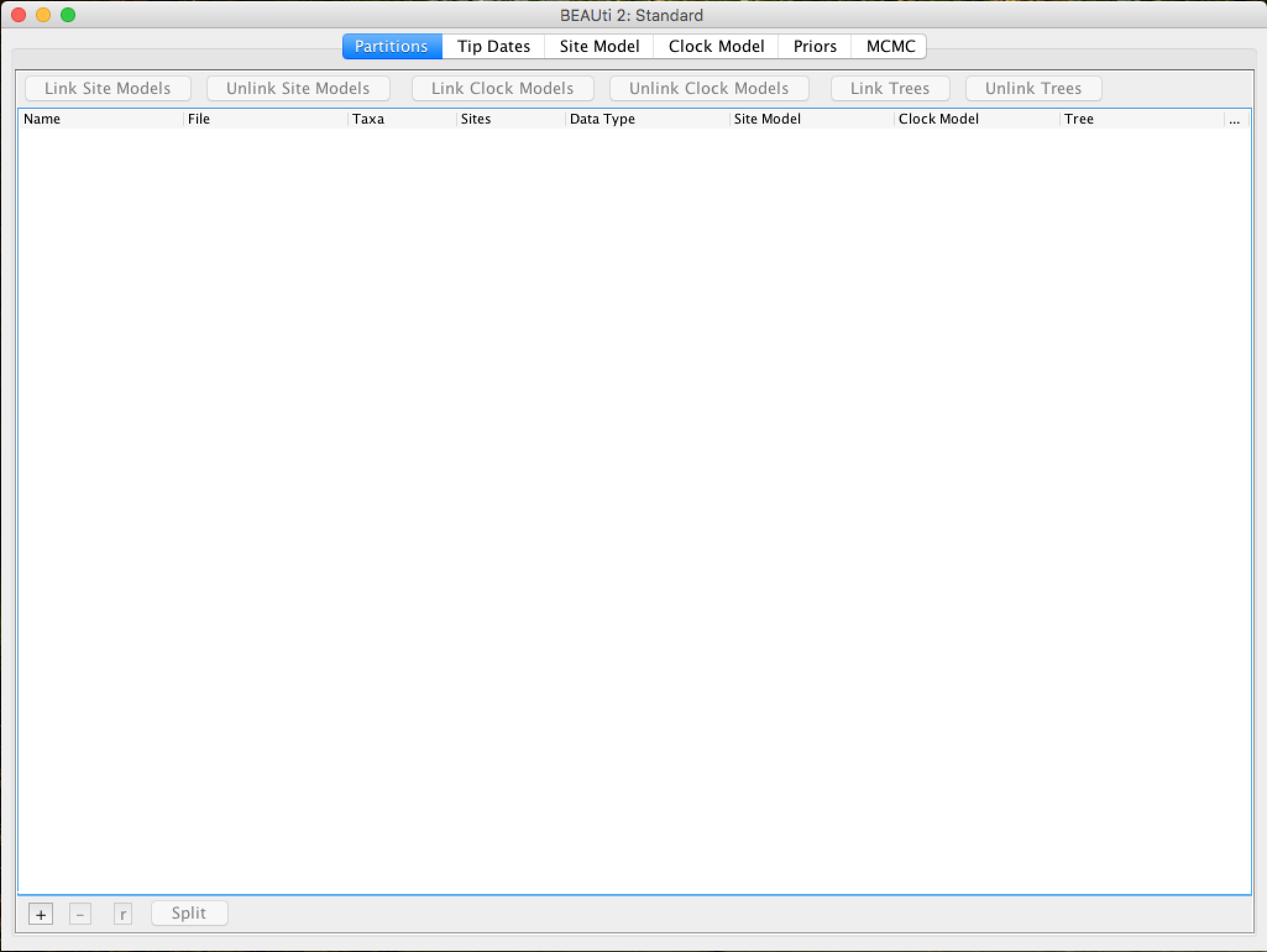The width and height of the screenshot is (1267, 952).
Task: Click the small 'r' replace button
Action: click(x=123, y=914)
